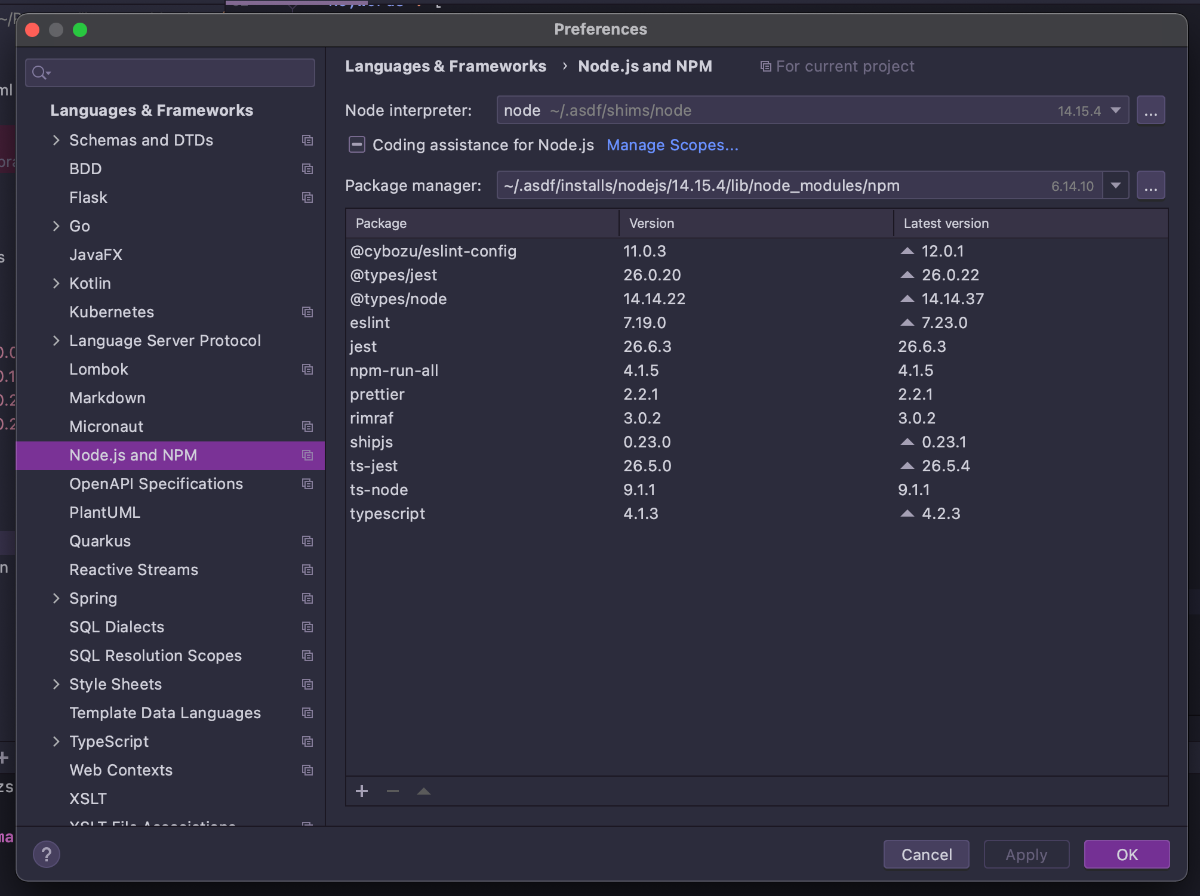Click the update arrow icon for typescript
This screenshot has height=896, width=1200.
[907, 513]
